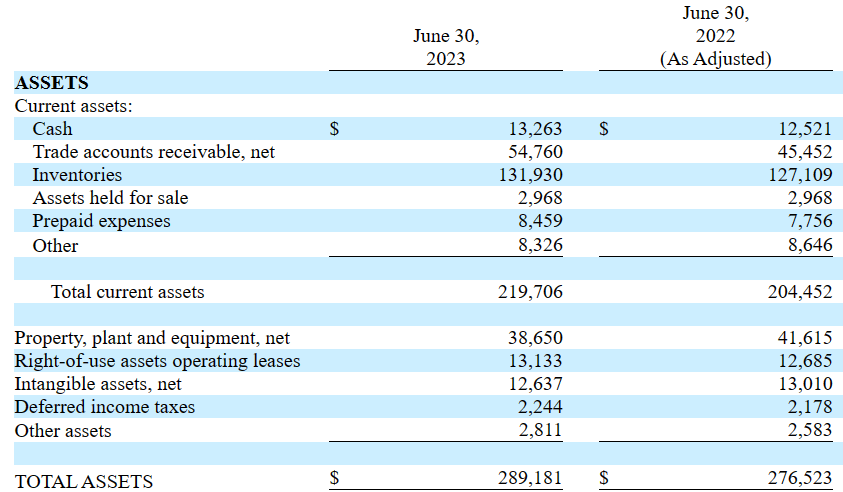The image size is (843, 492).
Task: Click the Current assets row label
Action: pyautogui.click(x=73, y=105)
